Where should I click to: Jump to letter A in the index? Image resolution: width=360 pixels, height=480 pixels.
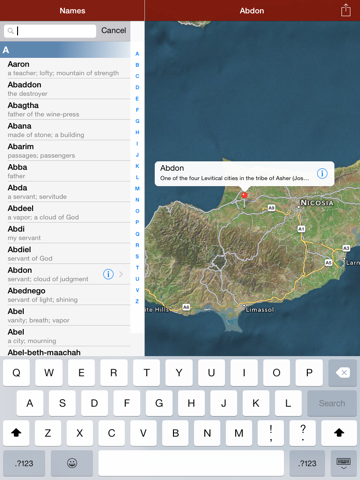[137, 54]
